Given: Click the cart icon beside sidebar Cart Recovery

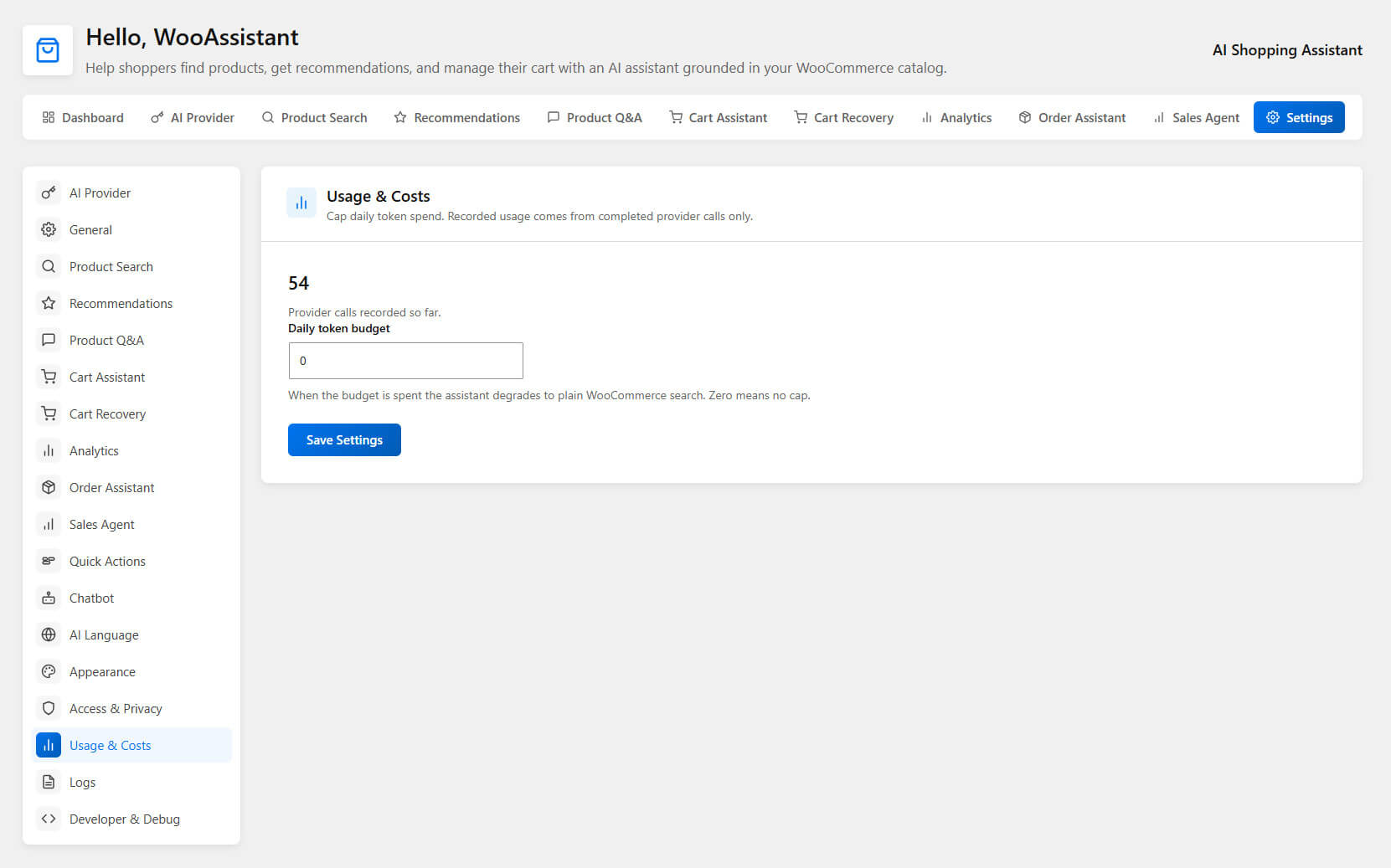Looking at the screenshot, I should (49, 413).
